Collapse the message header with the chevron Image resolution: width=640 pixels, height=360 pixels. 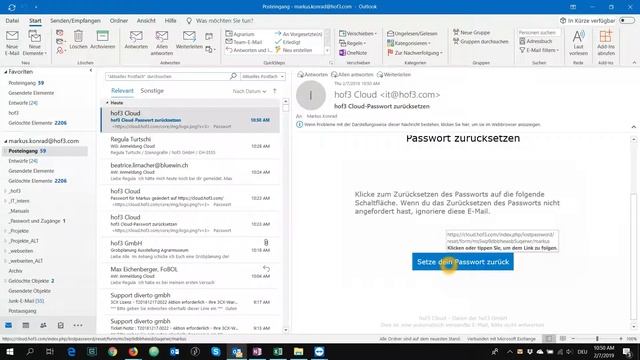tap(633, 127)
